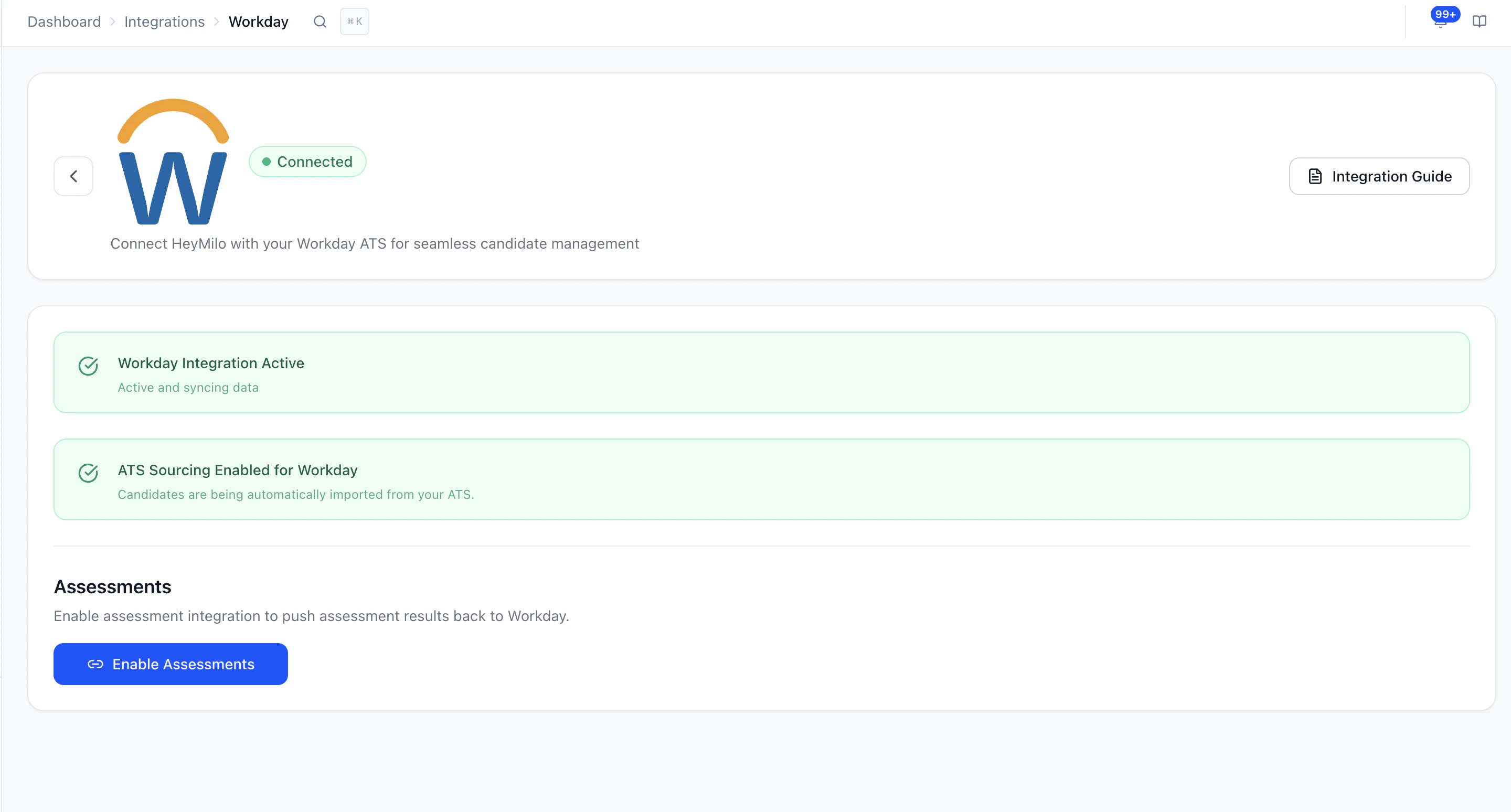Select 'ATS Sourcing Enabled for Workday' heading
Screen dimensions: 1511x812
tap(238, 470)
